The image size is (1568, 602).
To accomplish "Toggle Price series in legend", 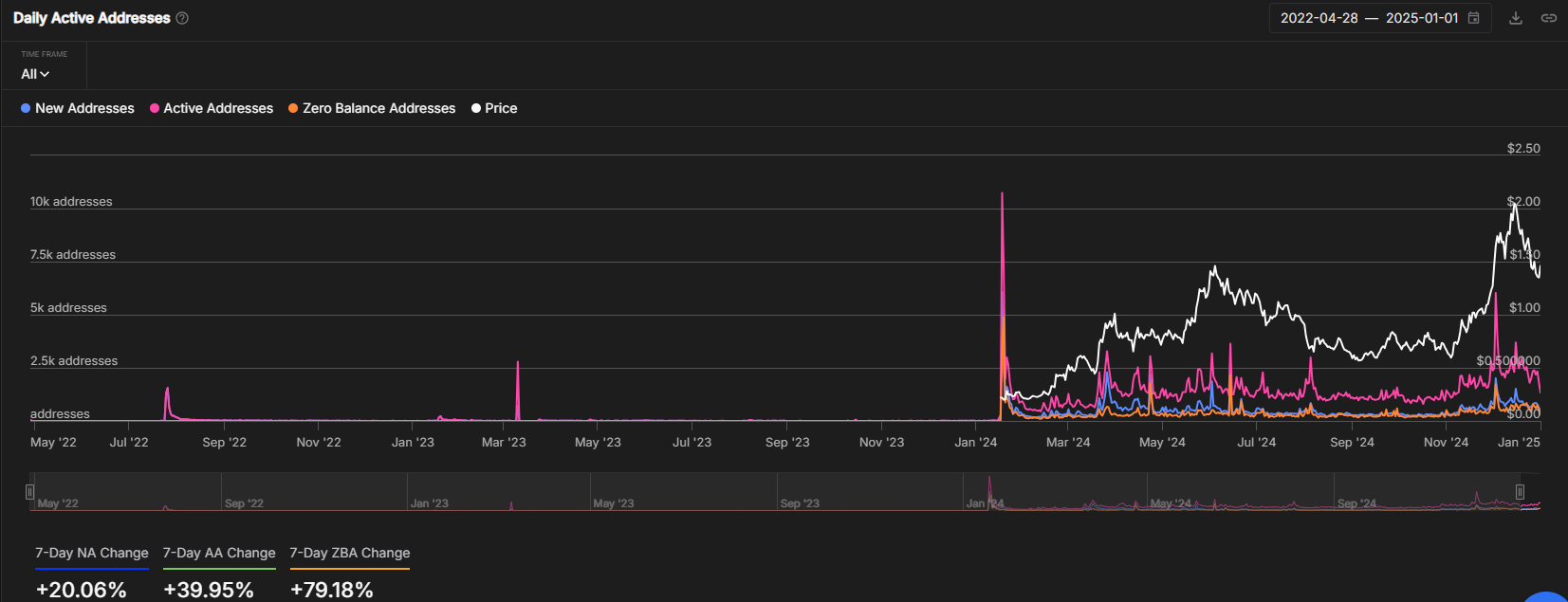I will pos(494,108).
